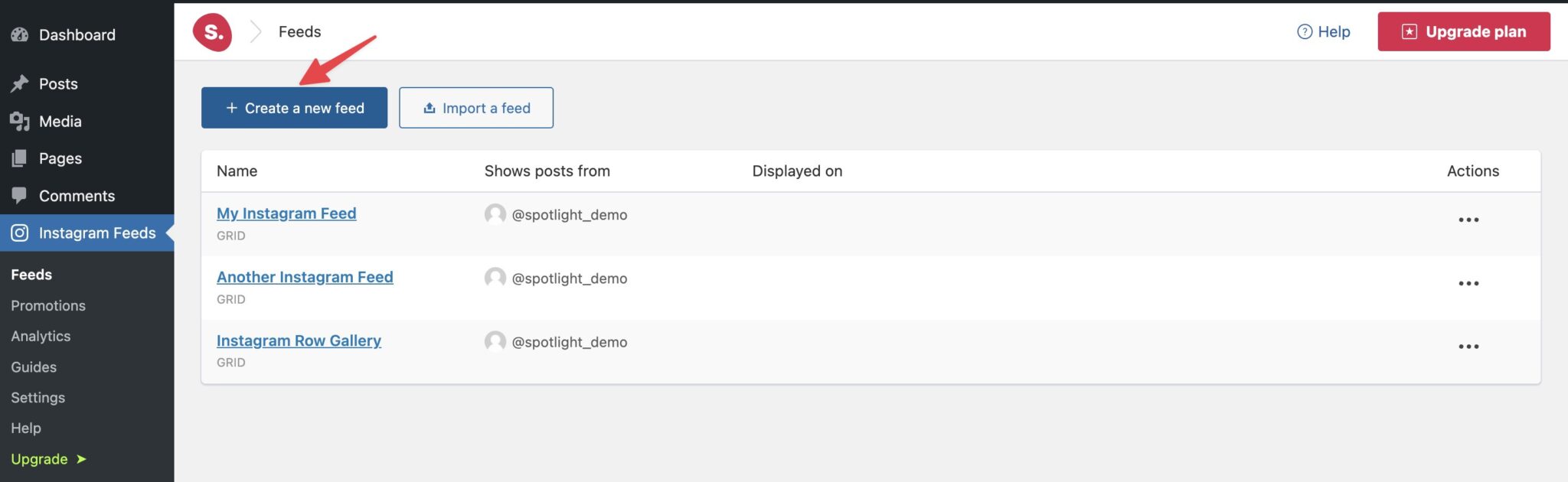Click @spotlight_demo in Another Instagram Feed row
Viewport: 1568px width, 482px height.
click(x=570, y=278)
